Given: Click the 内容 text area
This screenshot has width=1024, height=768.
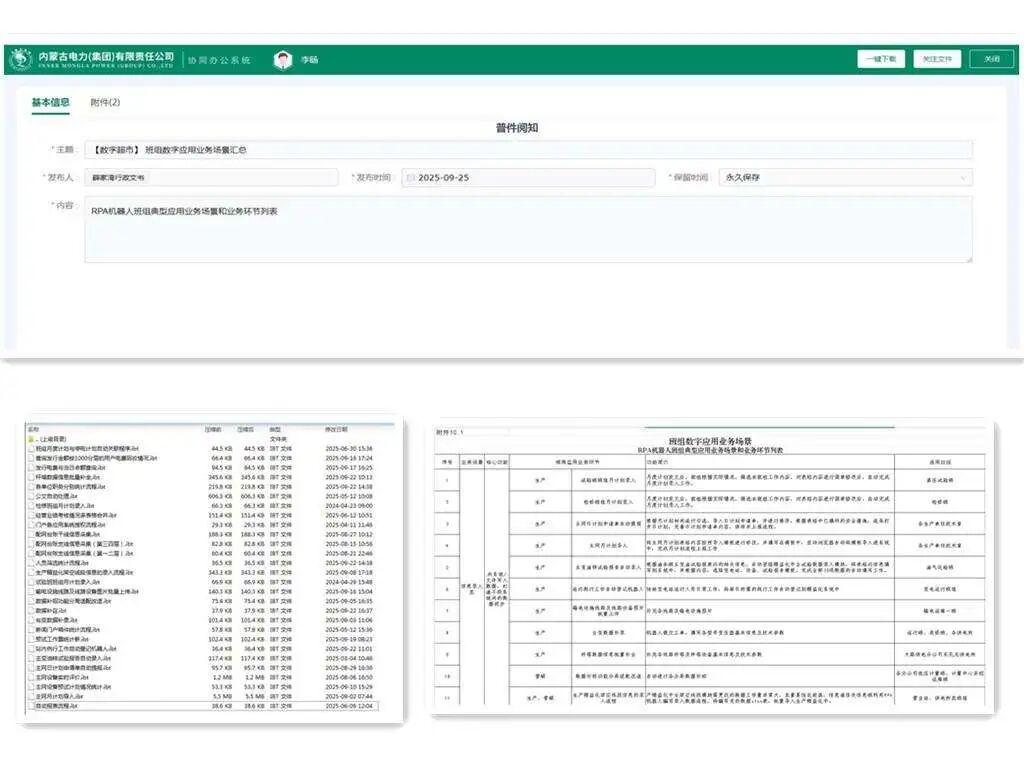Looking at the screenshot, I should [527, 229].
